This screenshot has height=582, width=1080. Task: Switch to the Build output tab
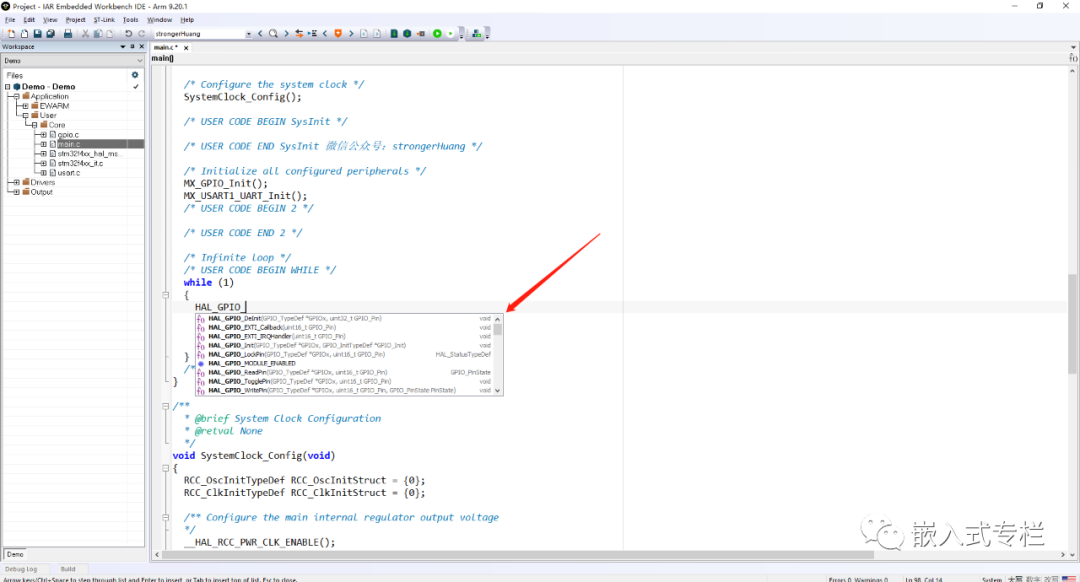point(68,568)
